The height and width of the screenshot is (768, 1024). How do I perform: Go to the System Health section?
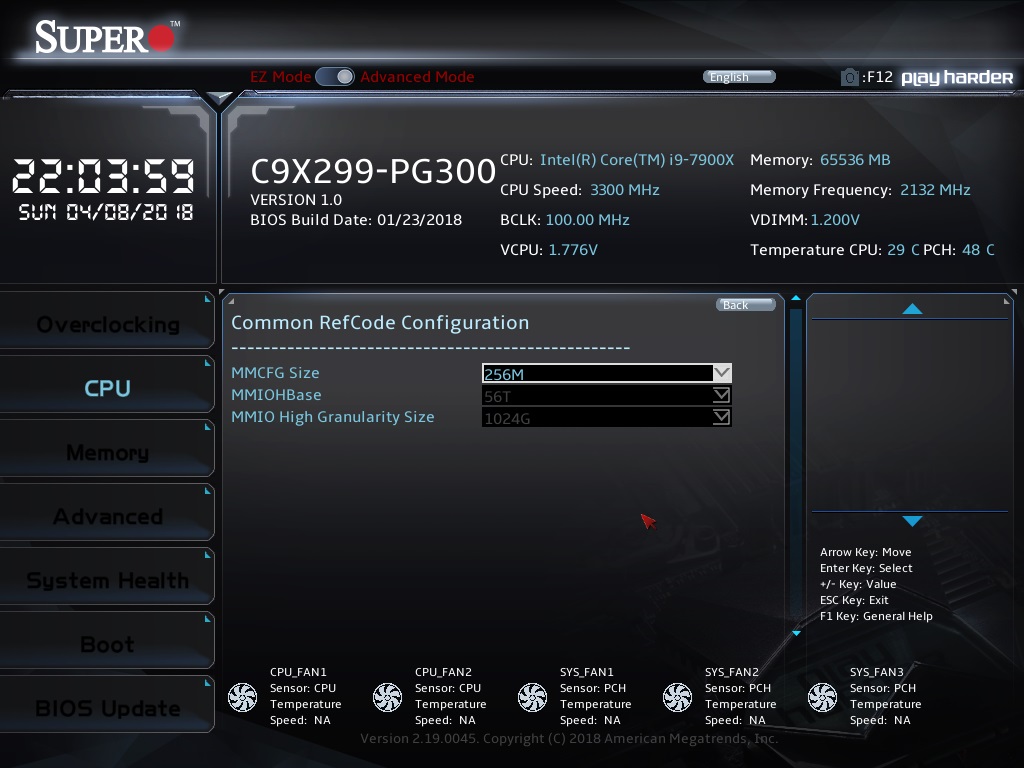coord(107,580)
